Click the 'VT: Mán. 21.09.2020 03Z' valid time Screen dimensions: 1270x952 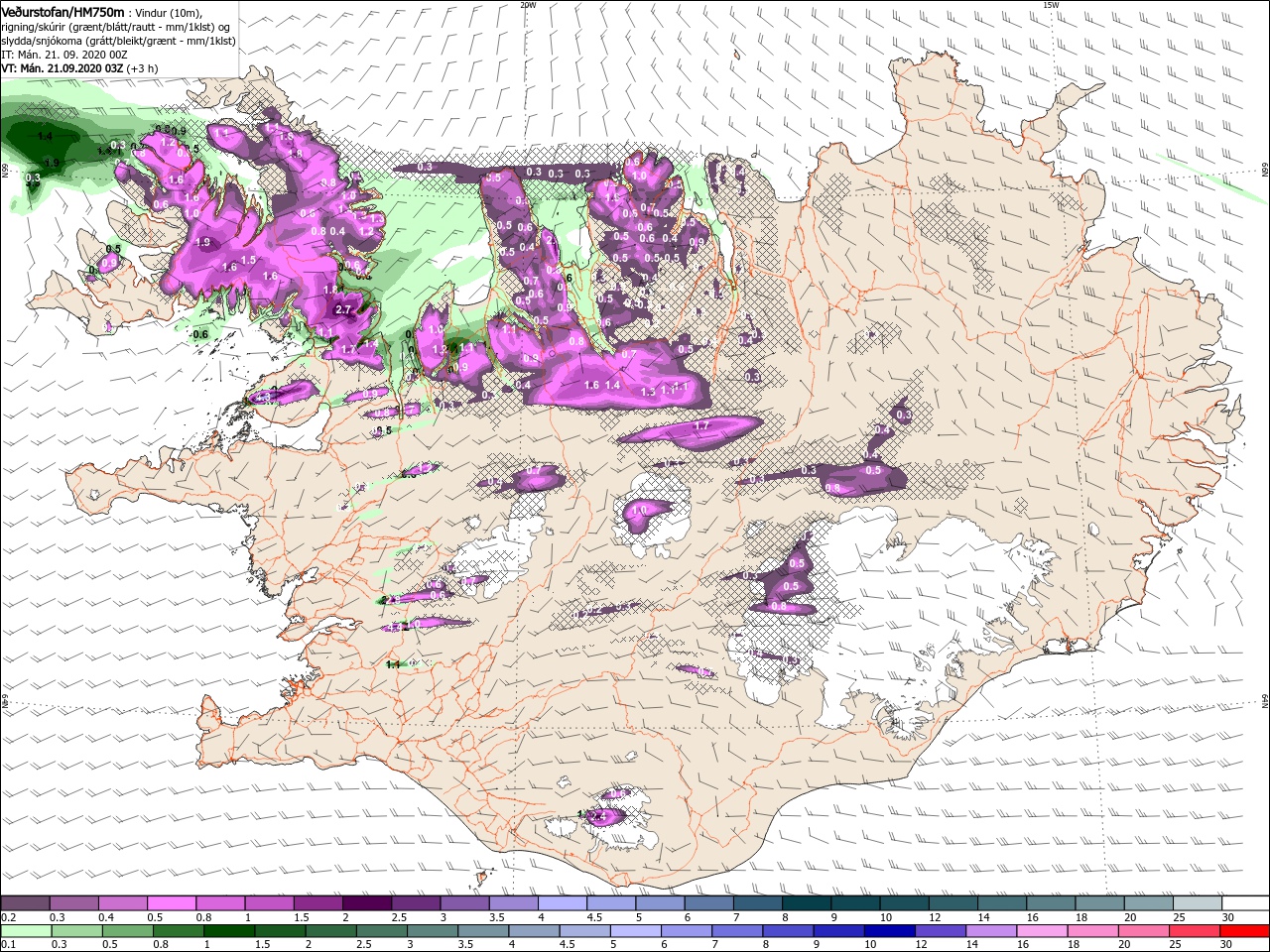tap(63, 68)
